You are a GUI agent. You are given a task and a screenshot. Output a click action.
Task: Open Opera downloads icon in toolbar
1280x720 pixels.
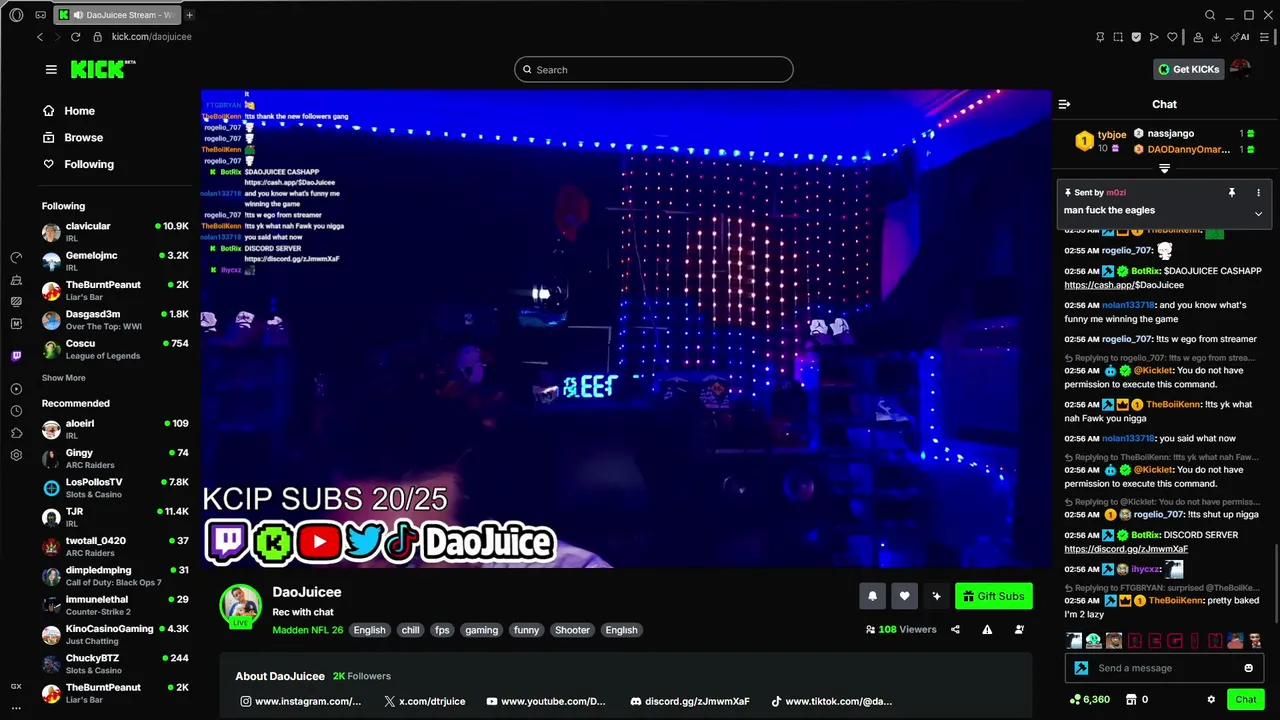point(1216,37)
